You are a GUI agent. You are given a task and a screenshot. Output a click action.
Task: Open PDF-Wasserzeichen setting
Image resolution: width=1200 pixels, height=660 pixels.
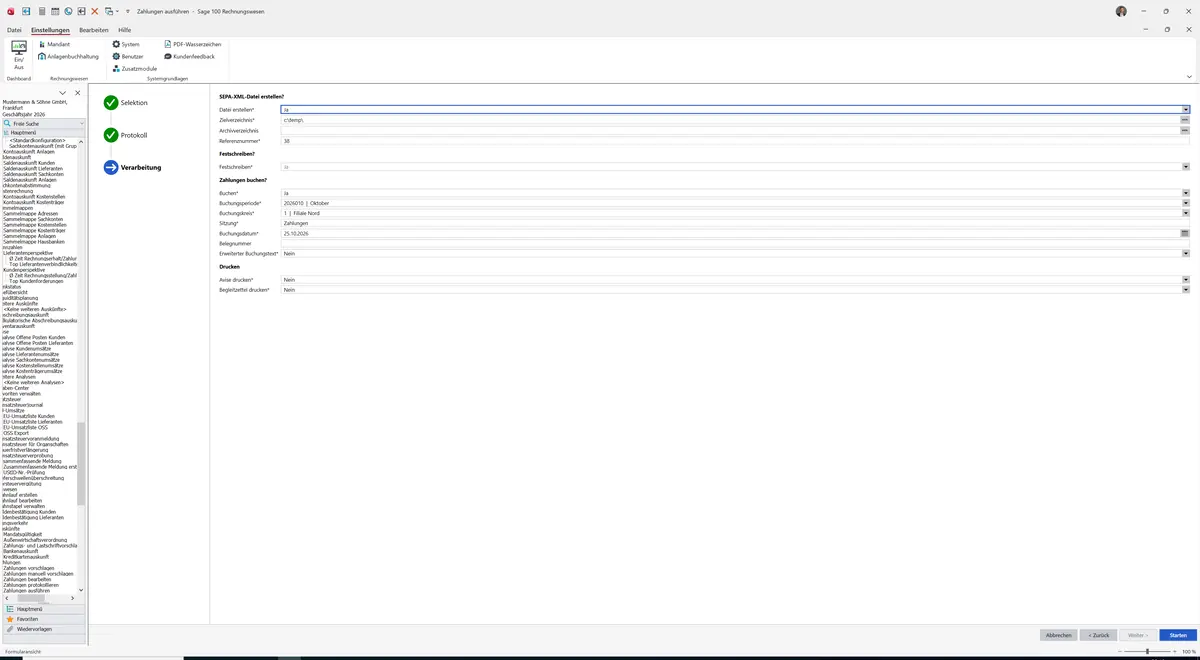tap(192, 44)
